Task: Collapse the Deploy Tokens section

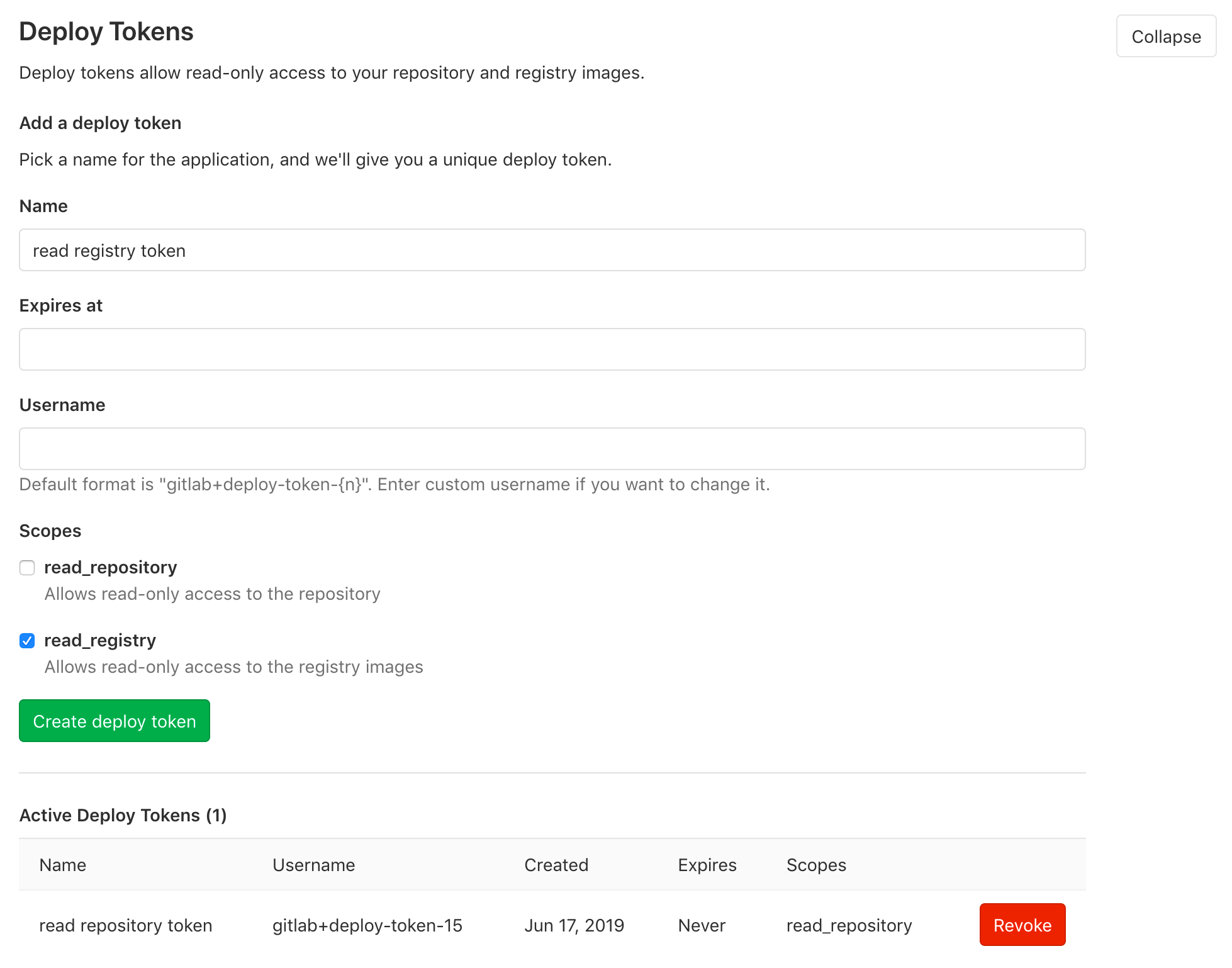Action: pos(1165,36)
